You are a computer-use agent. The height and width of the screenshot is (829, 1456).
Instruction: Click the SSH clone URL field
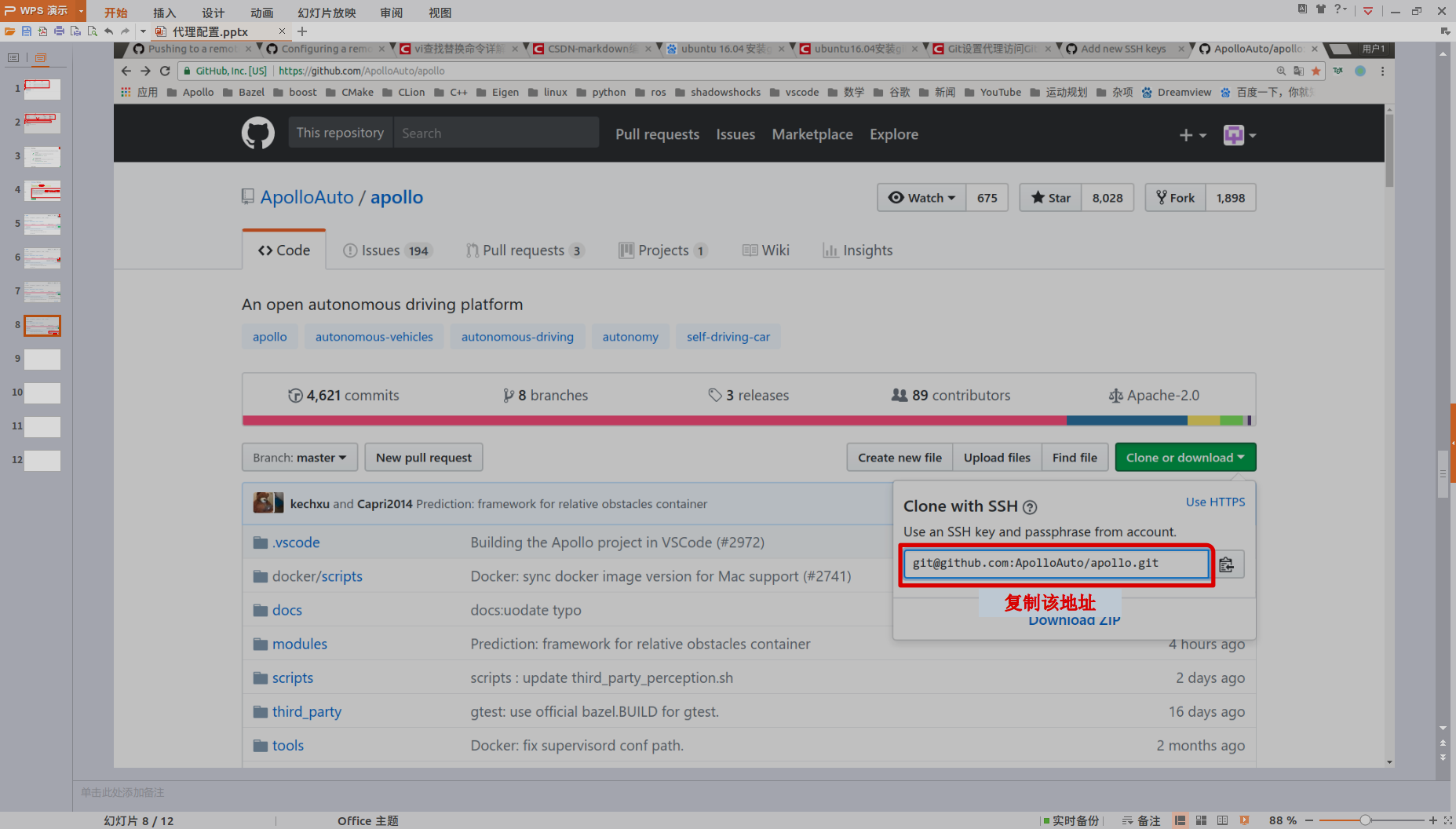(1056, 564)
